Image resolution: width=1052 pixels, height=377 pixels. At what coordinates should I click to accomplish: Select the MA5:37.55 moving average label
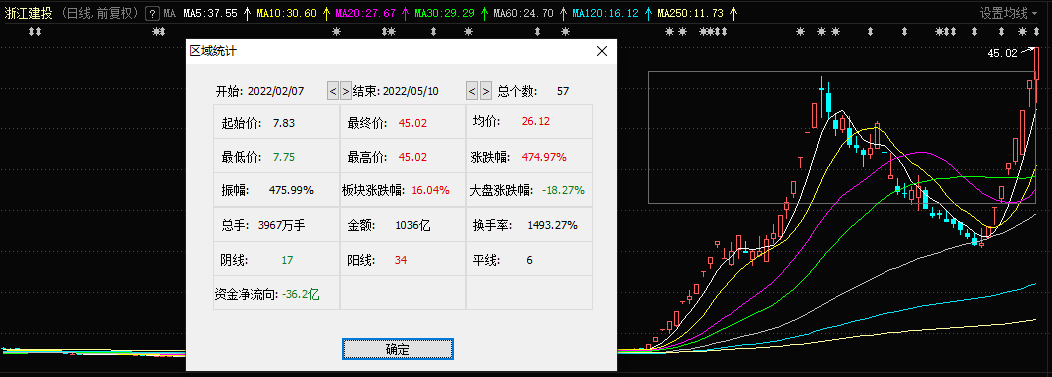[x=211, y=13]
